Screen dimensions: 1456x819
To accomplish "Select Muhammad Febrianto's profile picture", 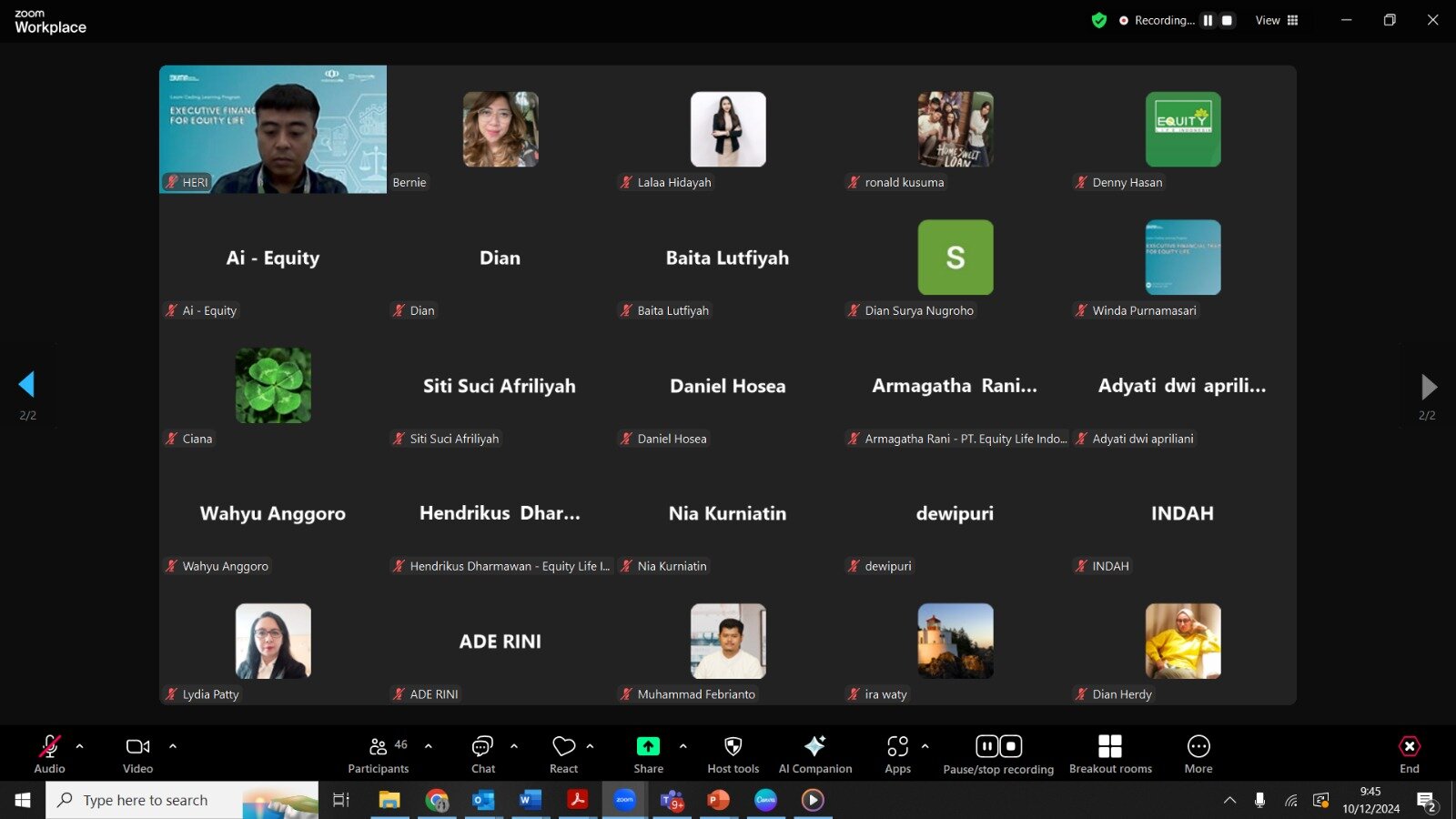I will pos(728,642).
